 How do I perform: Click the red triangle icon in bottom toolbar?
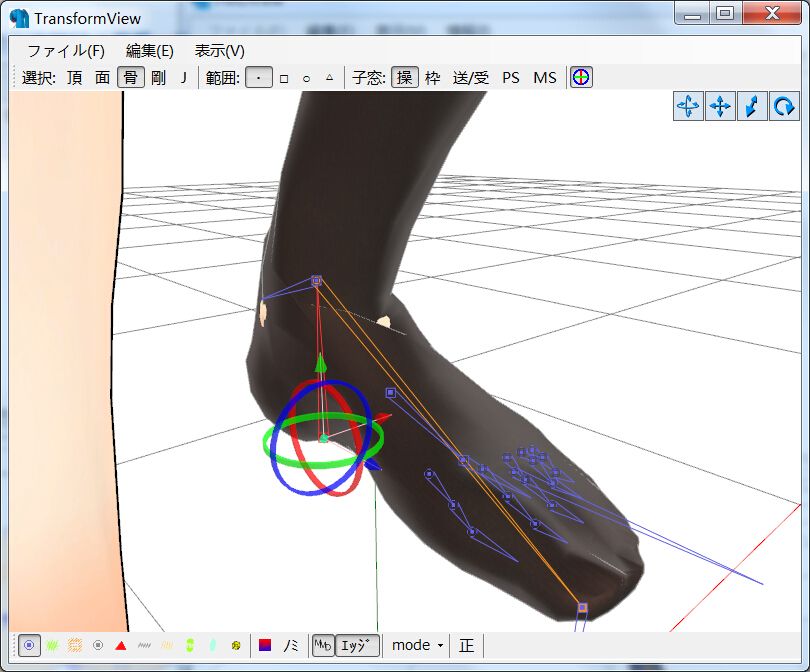[121, 646]
